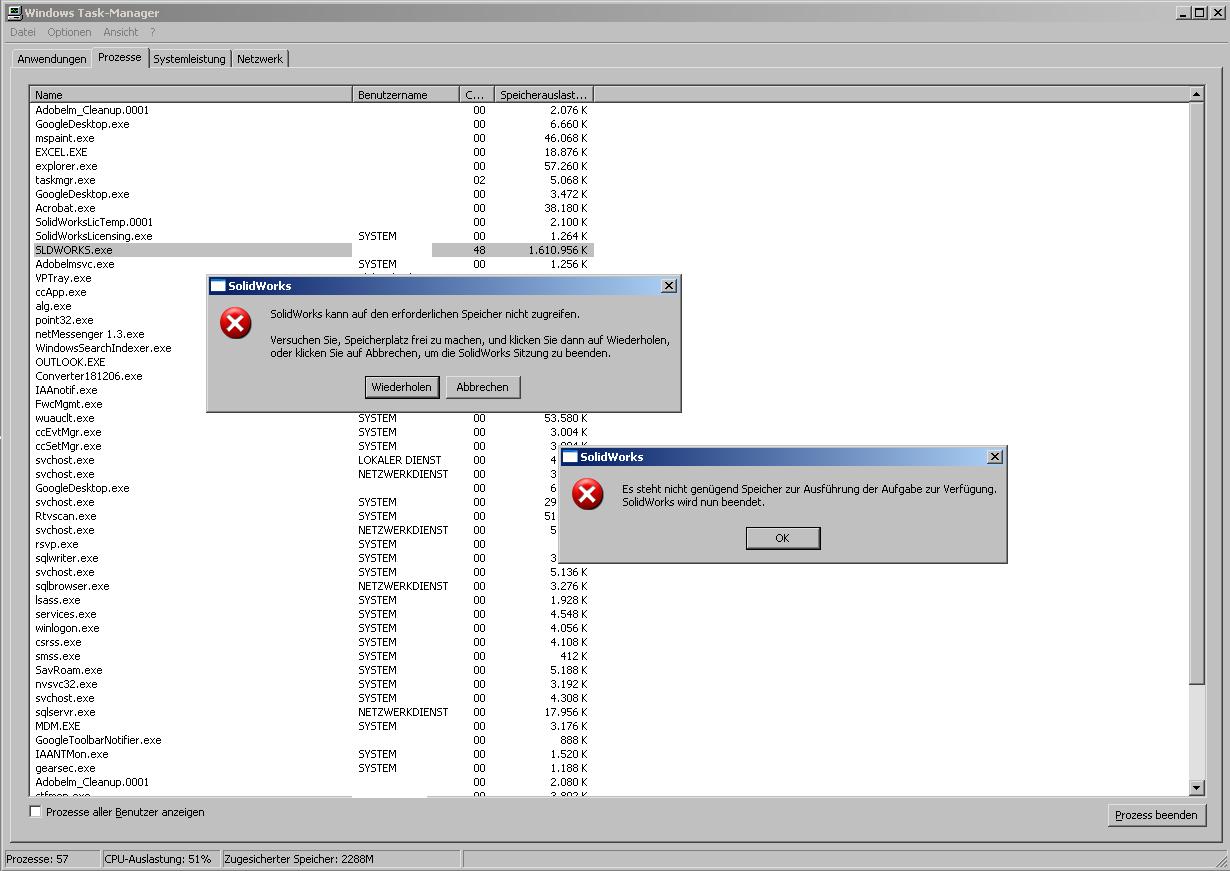
Task: Select the sqlbrowser.exe process
Action: click(72, 586)
